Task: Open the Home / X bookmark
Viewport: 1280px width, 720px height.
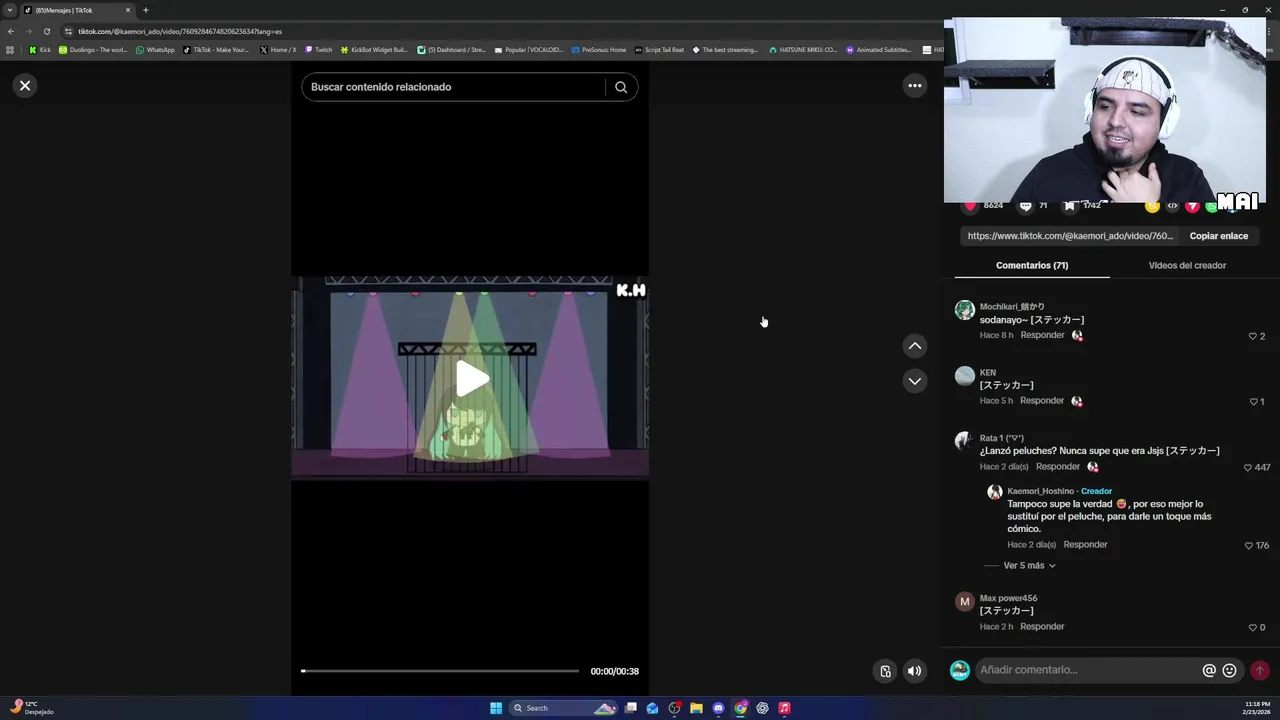Action: [x=278, y=50]
